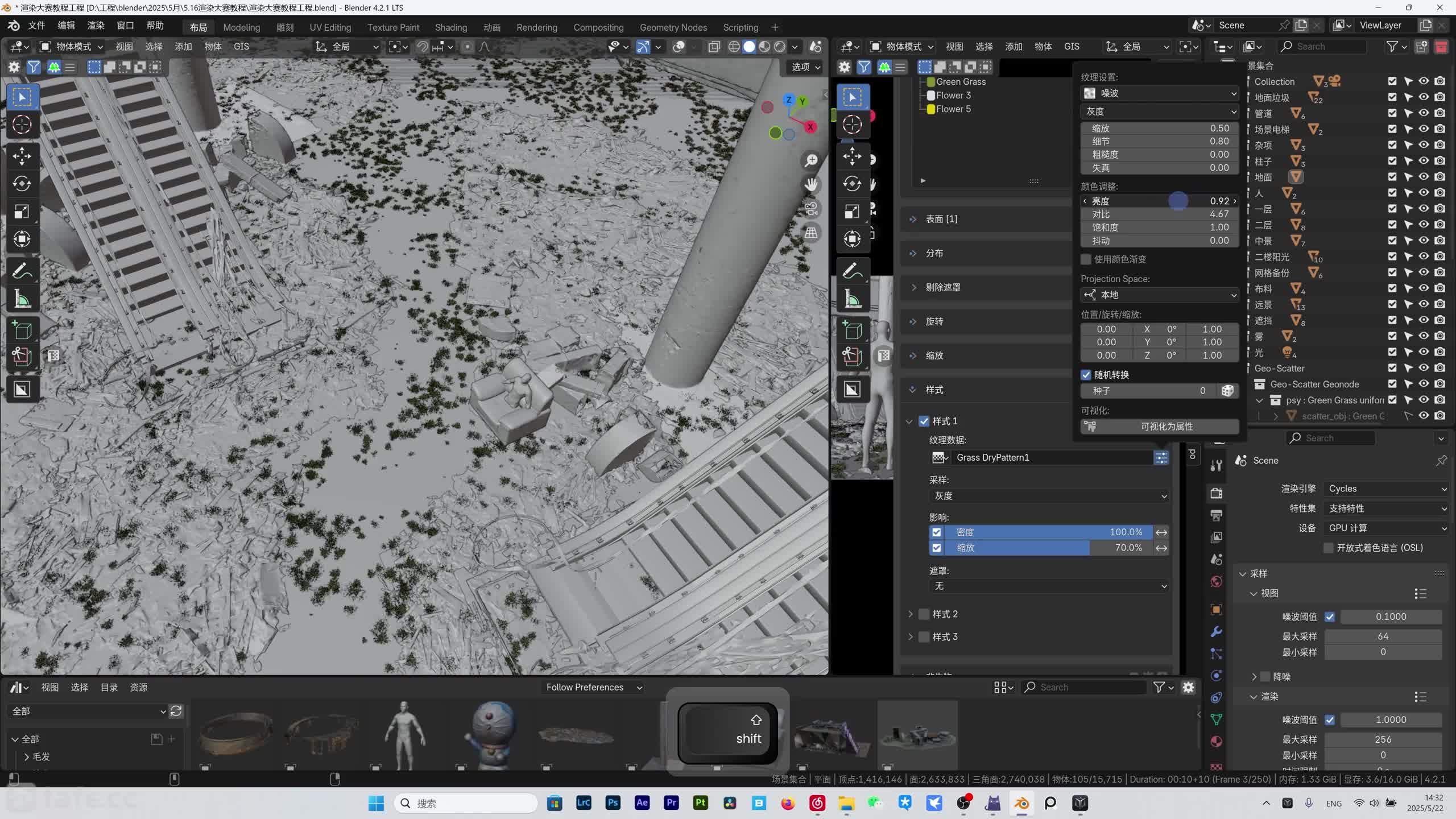This screenshot has height=819, width=1456.
Task: Click 选项 button in left viewport
Action: pos(806,67)
